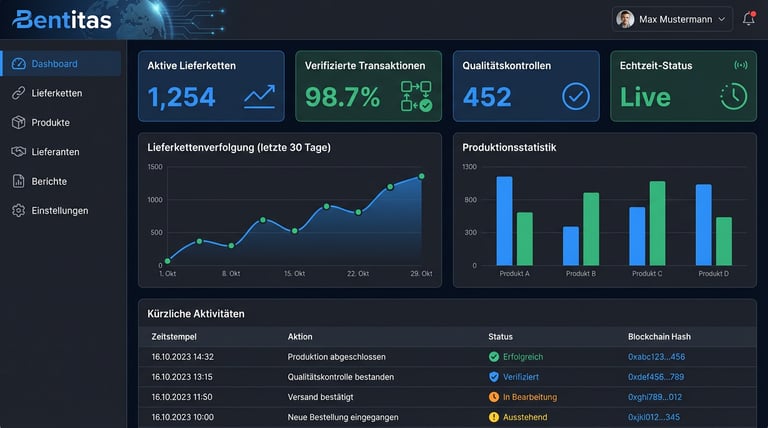
Task: Click 'Neue Bestellung eingegangen' action
Action: pos(343,417)
